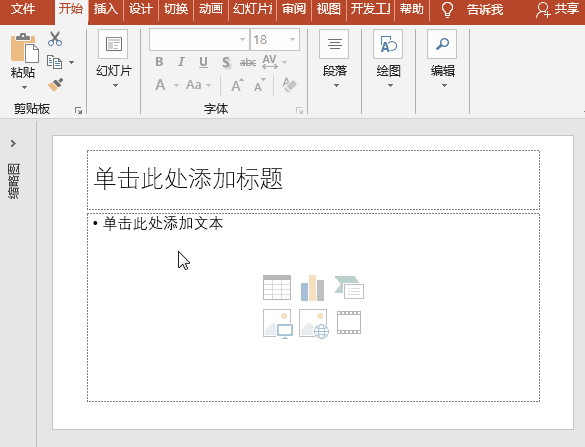
Task: Toggle strikethrough formatting
Action: point(248,62)
